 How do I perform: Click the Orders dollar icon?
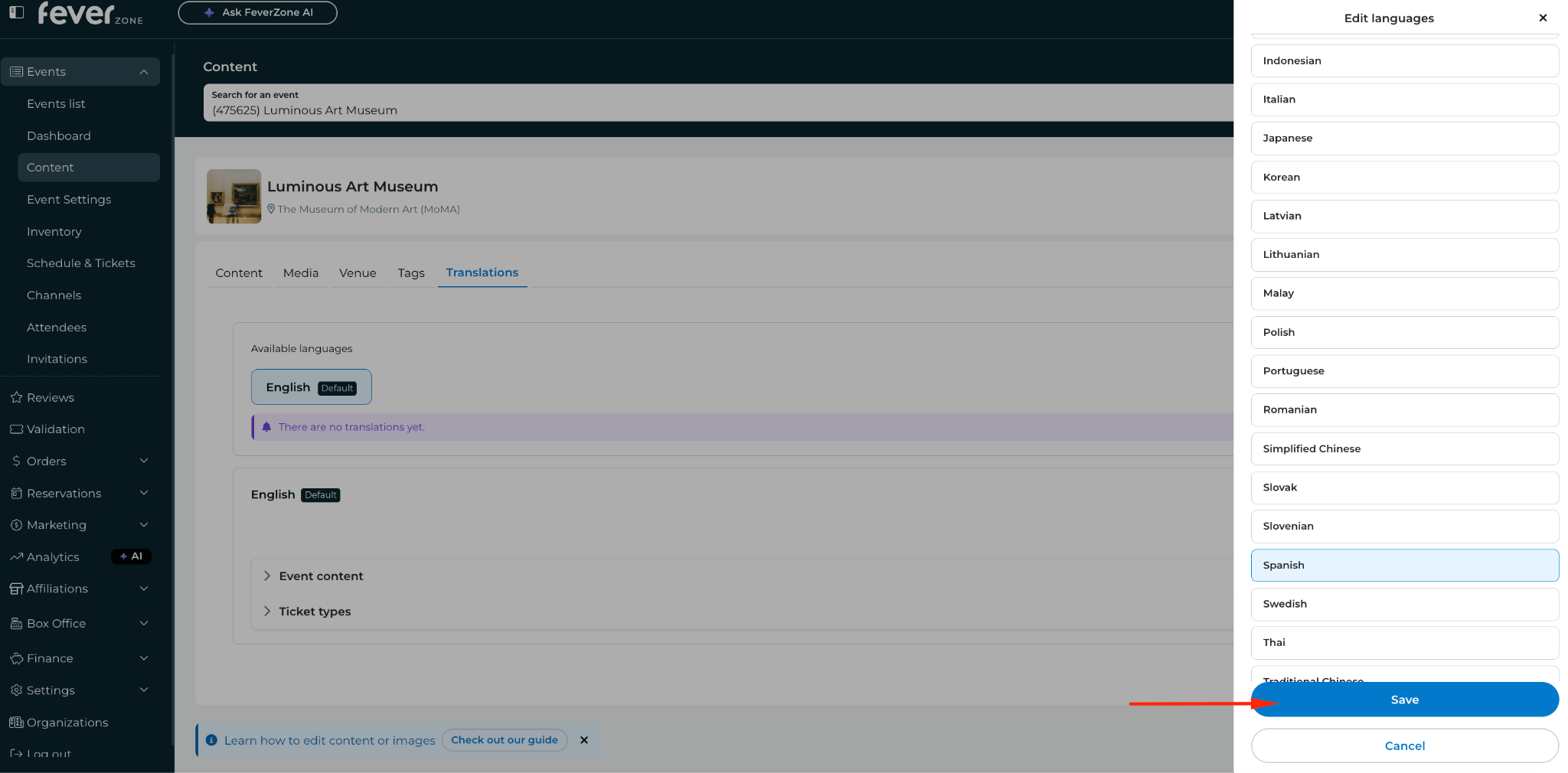click(16, 462)
